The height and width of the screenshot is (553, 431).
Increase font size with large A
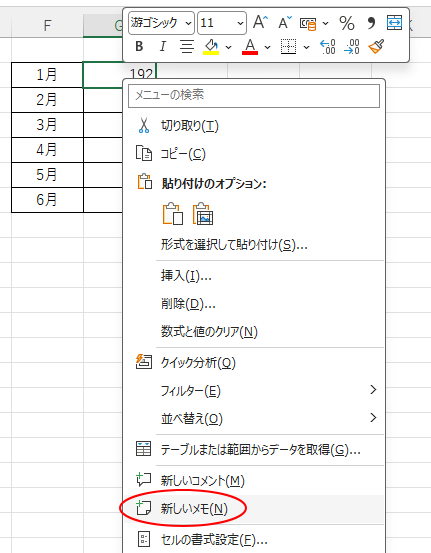tap(260, 23)
